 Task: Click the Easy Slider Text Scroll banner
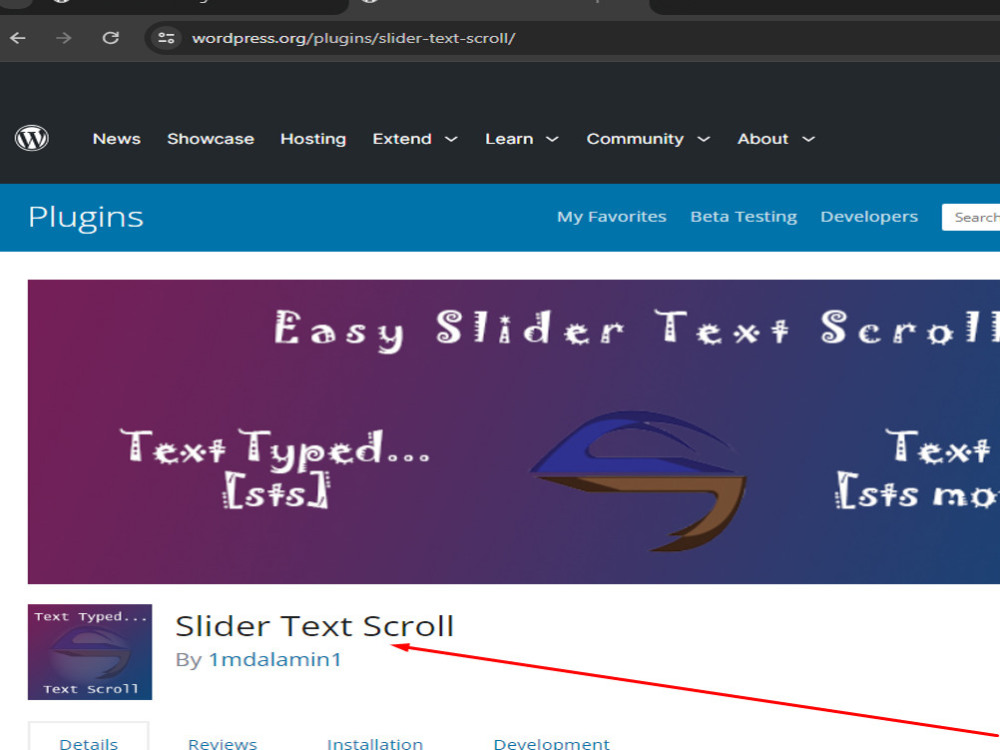pyautogui.click(x=513, y=432)
